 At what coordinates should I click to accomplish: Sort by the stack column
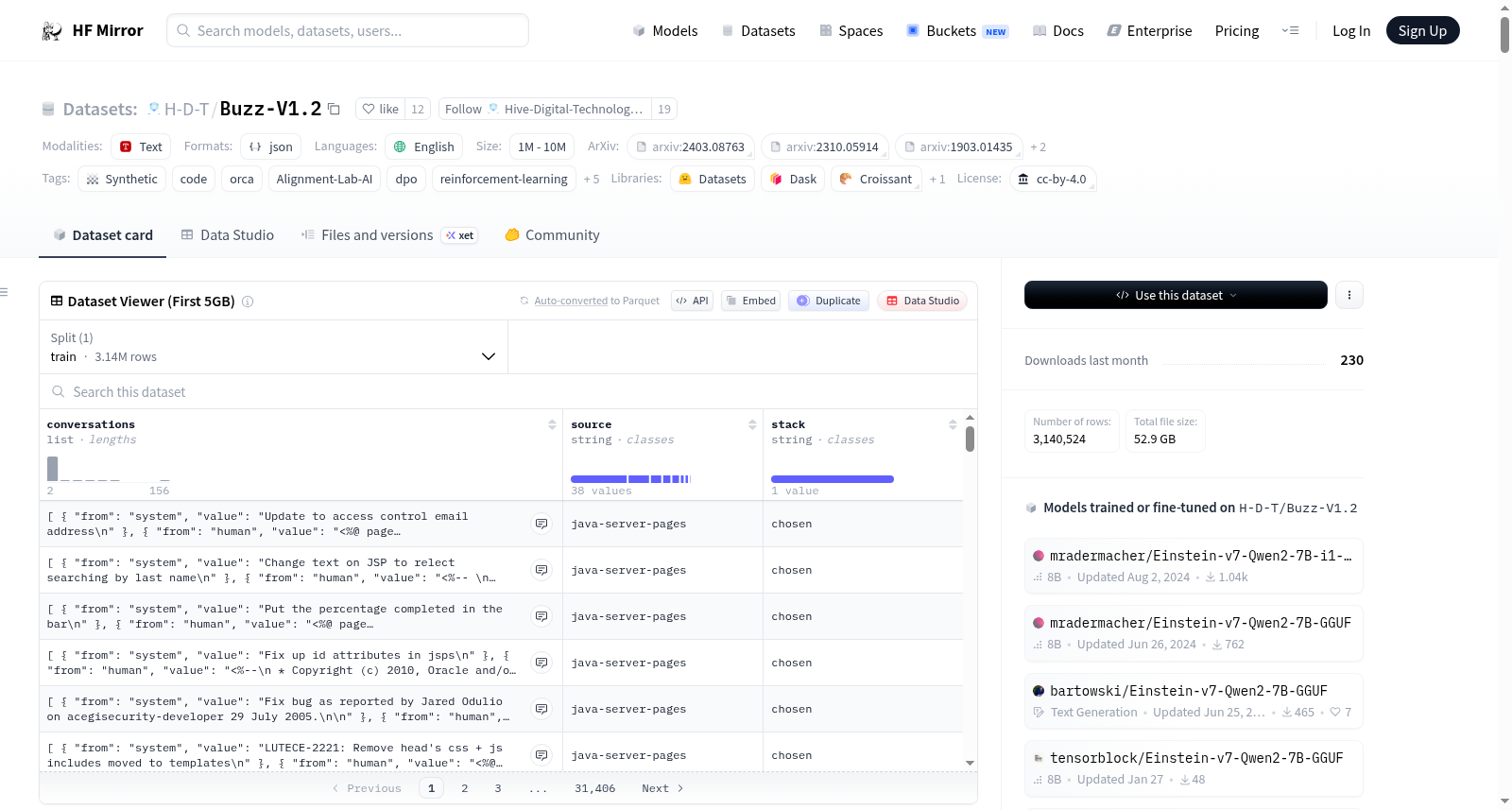click(x=953, y=424)
